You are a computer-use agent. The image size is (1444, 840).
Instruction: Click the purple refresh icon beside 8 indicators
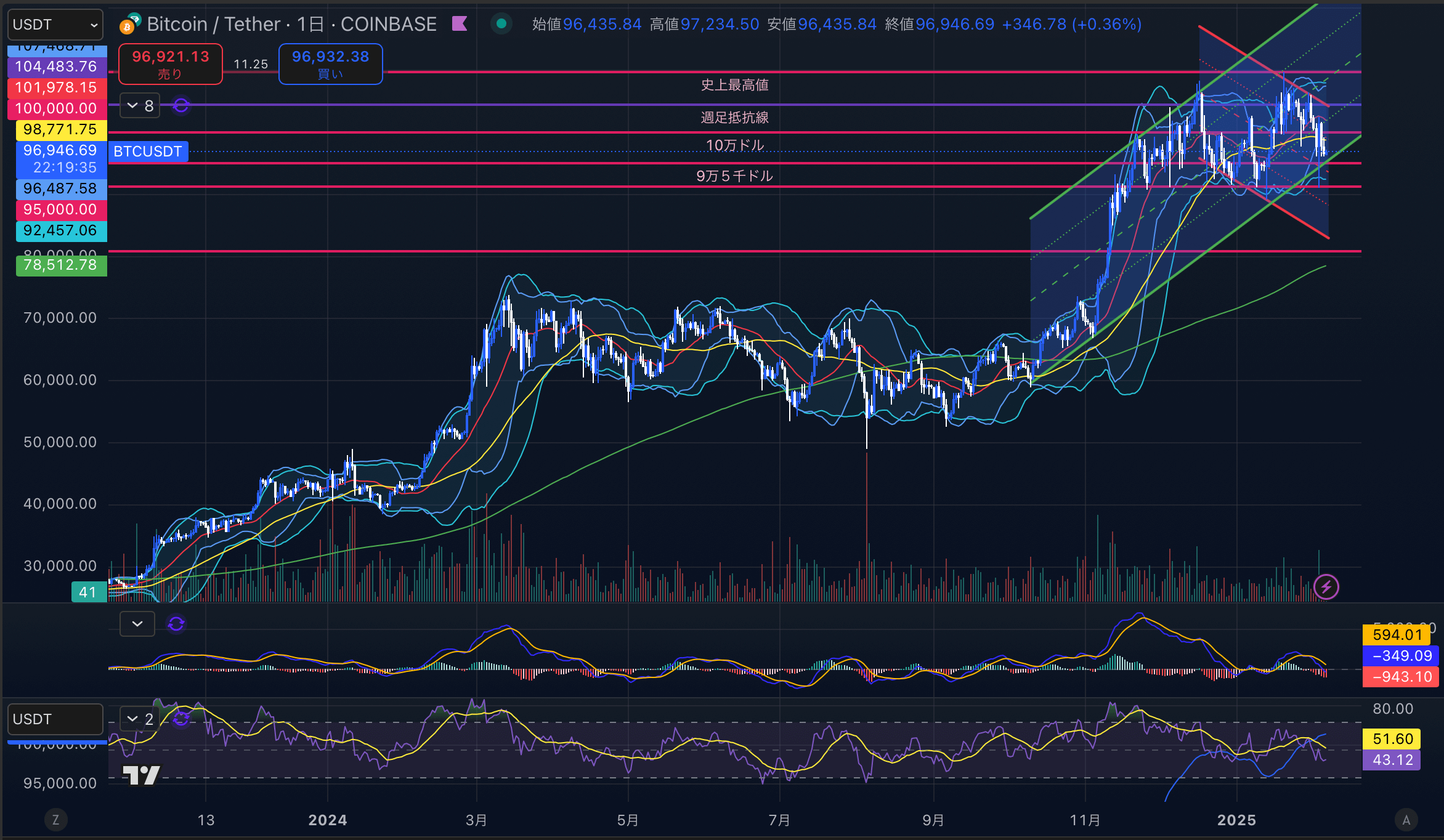pyautogui.click(x=180, y=106)
